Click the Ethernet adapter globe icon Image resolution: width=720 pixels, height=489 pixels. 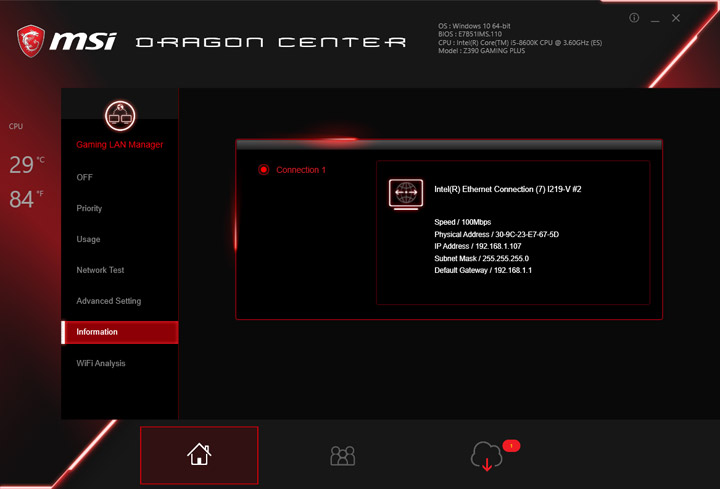click(x=406, y=194)
